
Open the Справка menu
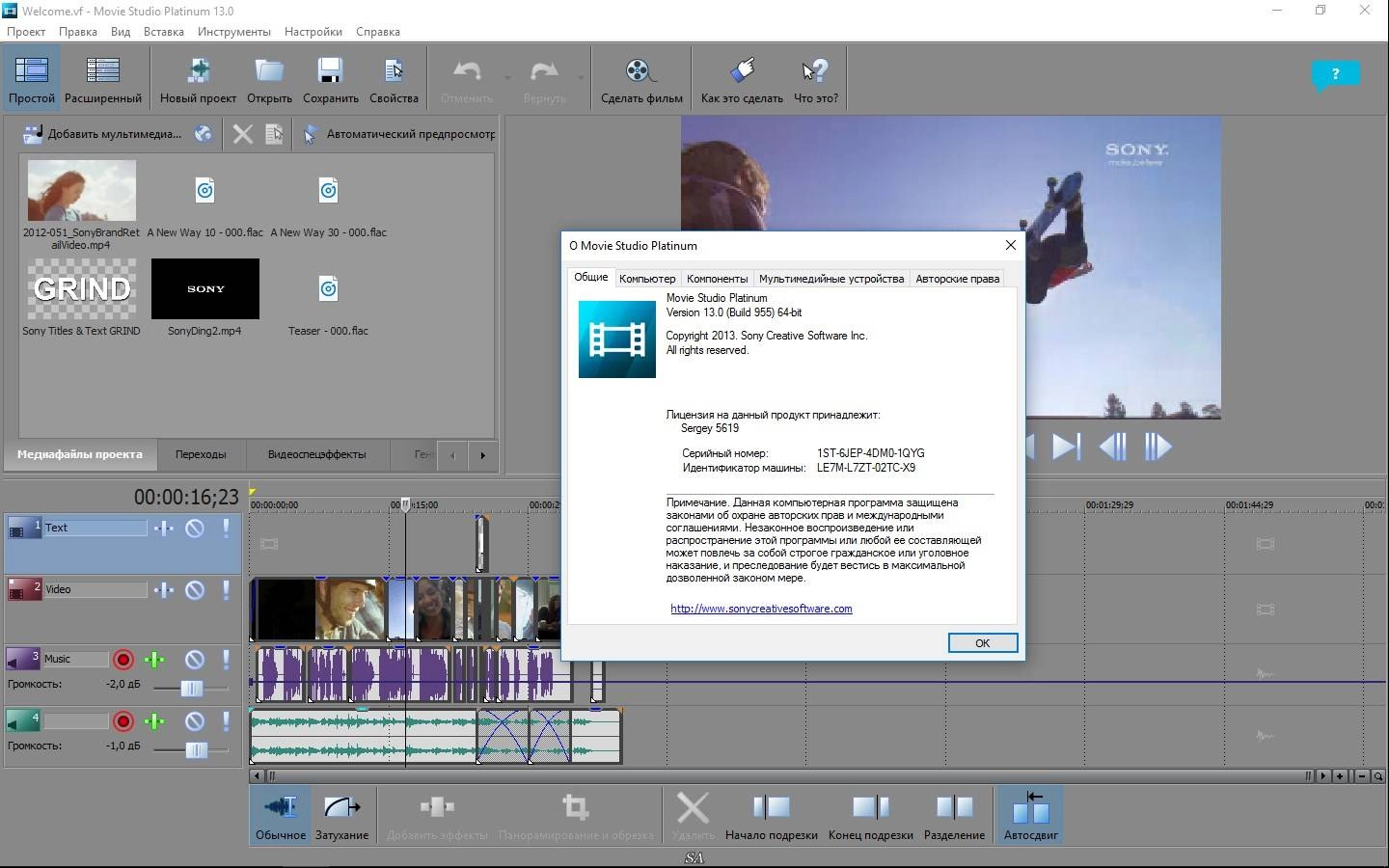378,31
